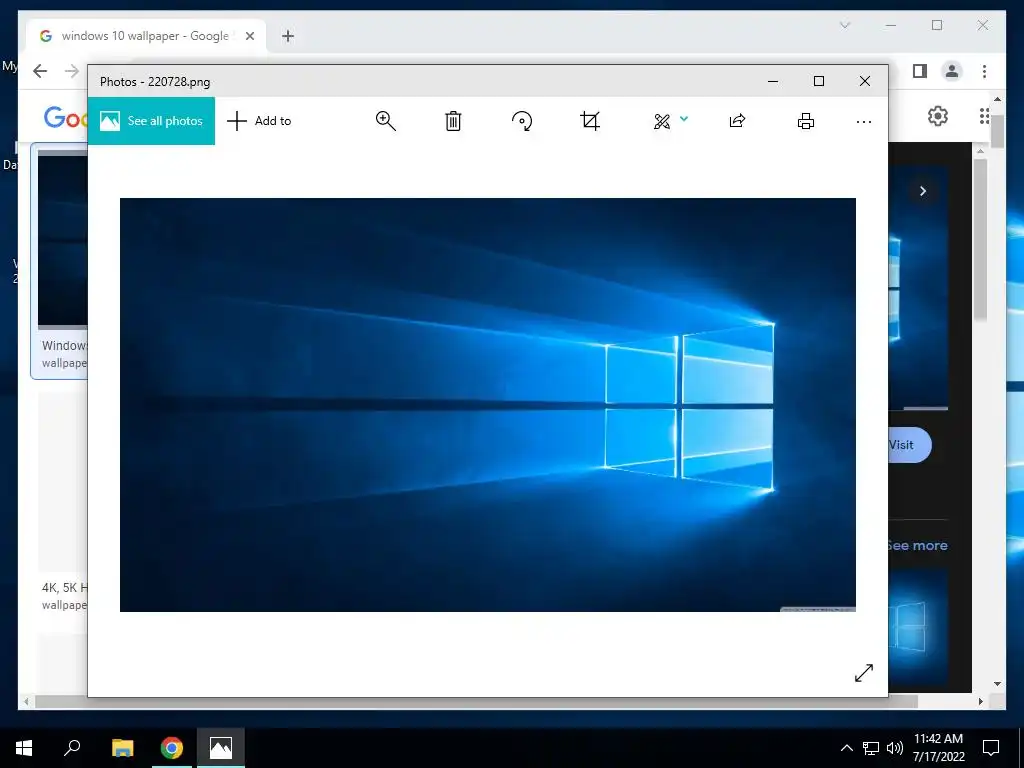
Task: Minimize the Photos window
Action: click(x=773, y=81)
